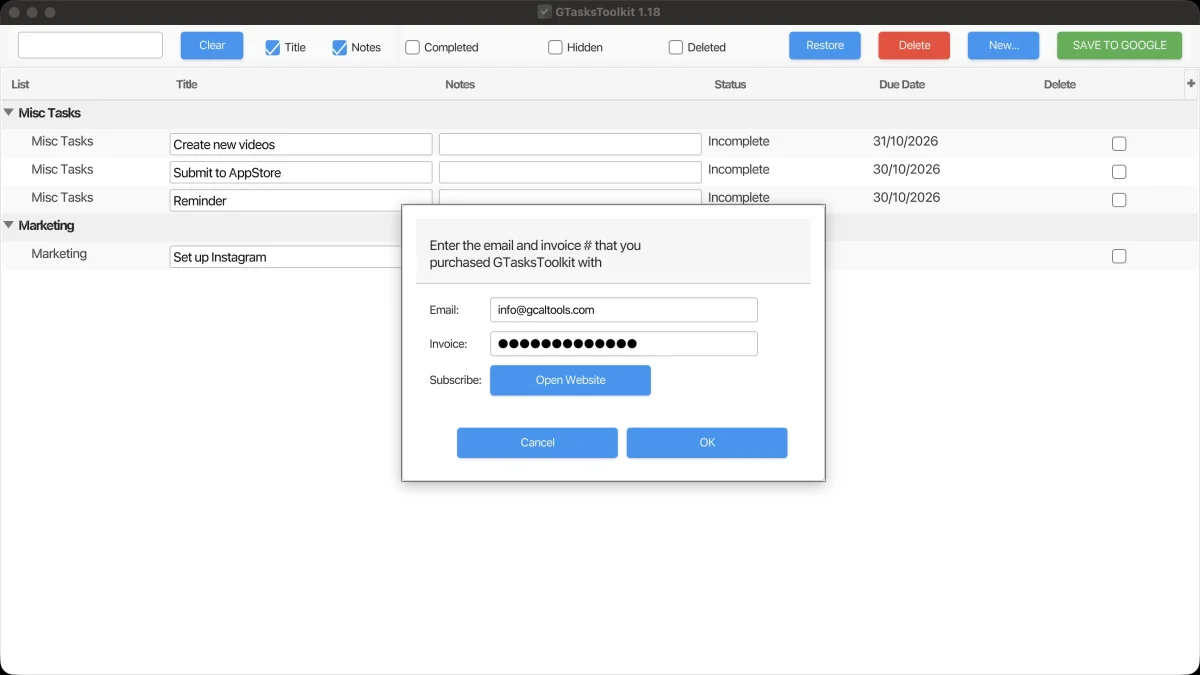Enable the Completed filter checkbox
Viewport: 1200px width, 675px height.
click(x=412, y=47)
